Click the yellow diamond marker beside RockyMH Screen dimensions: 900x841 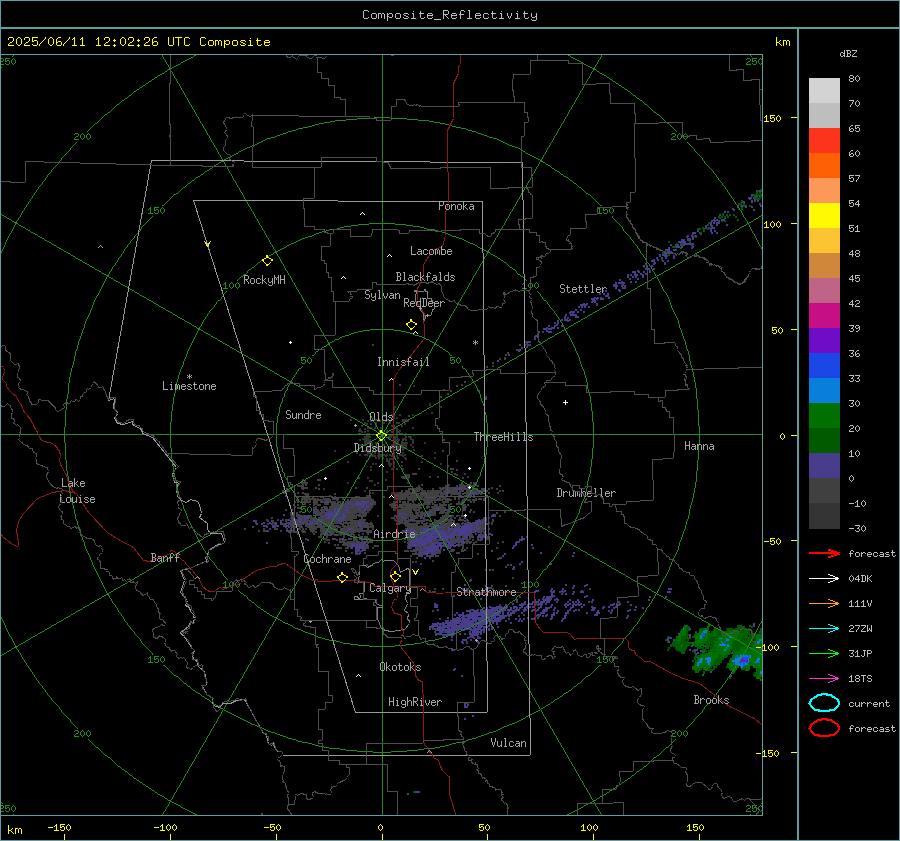coord(267,261)
